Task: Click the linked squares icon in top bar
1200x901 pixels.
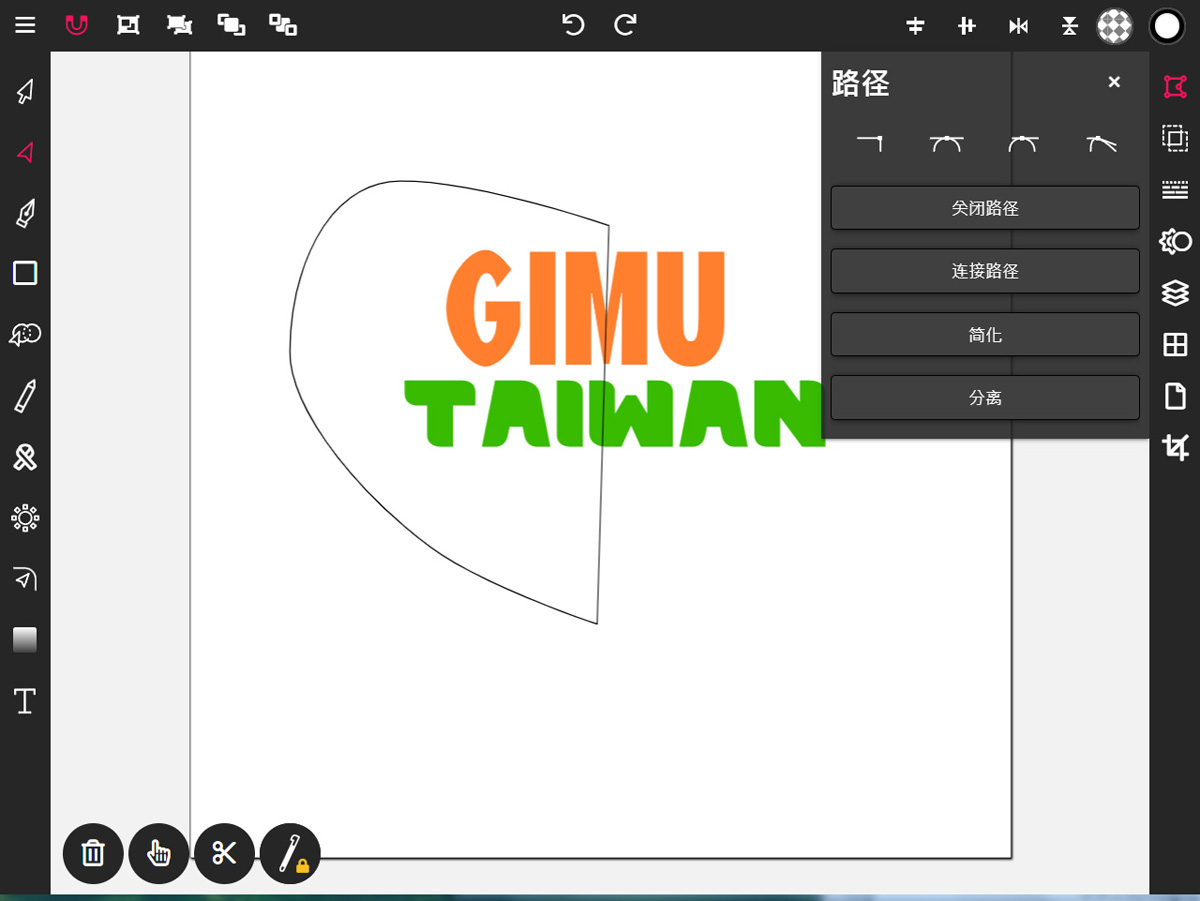Action: click(284, 25)
